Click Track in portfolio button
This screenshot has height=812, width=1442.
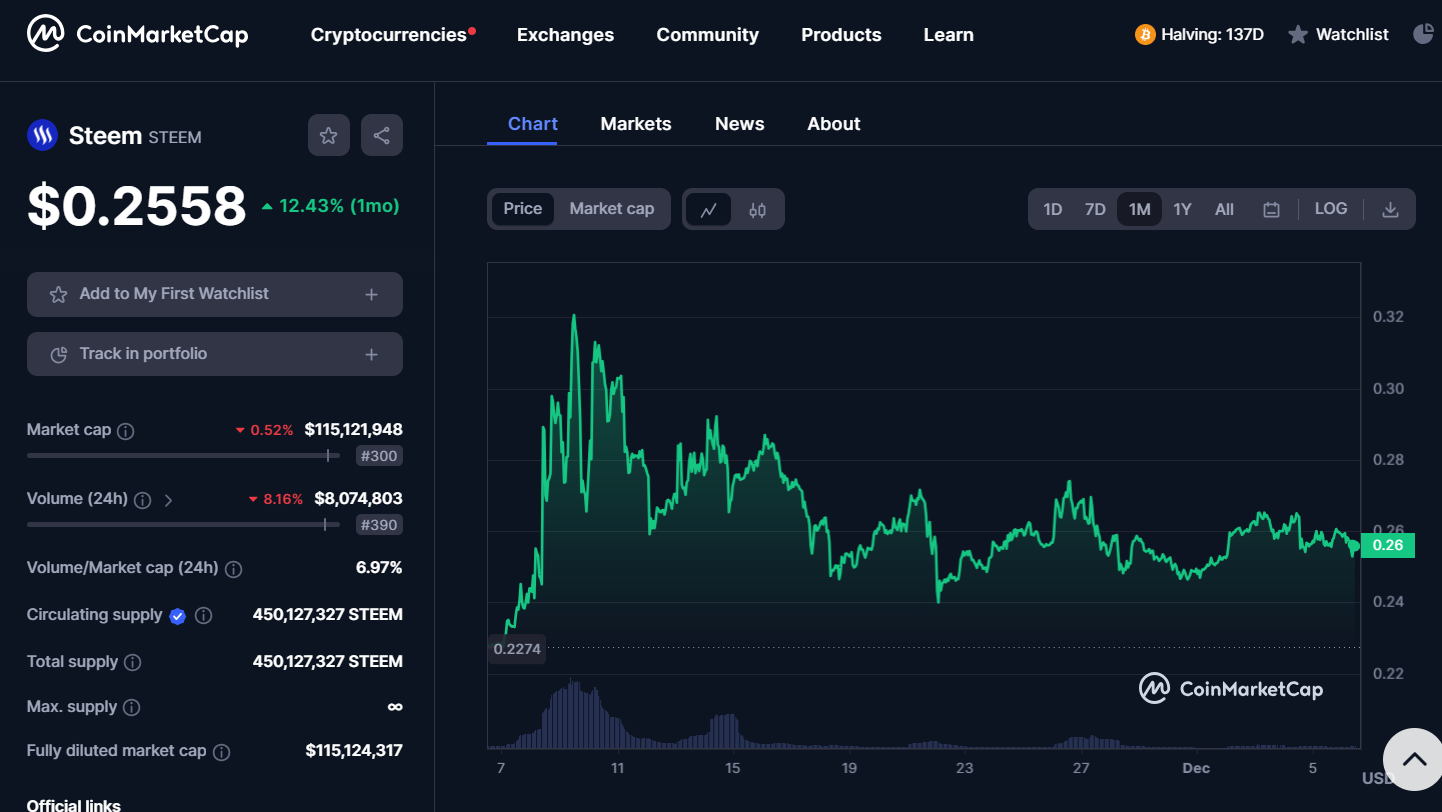coord(215,354)
